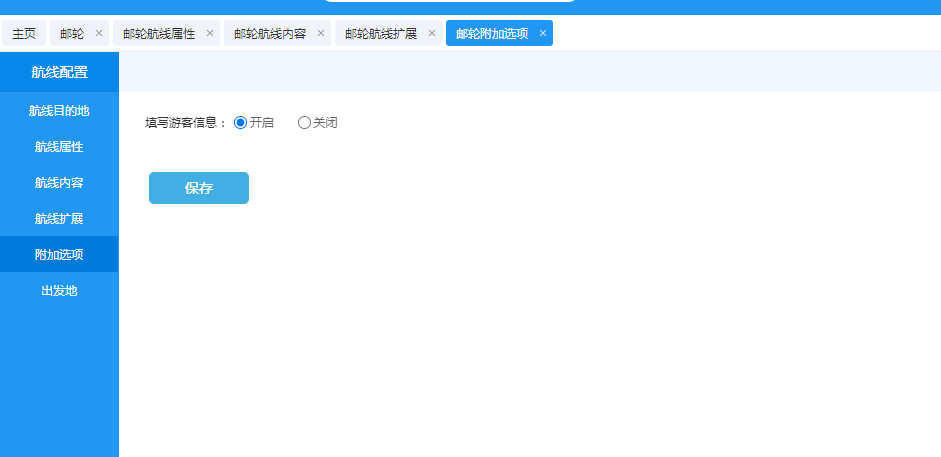This screenshot has height=457, width=941.
Task: Open 出发地 in the sidebar
Action: (x=59, y=290)
